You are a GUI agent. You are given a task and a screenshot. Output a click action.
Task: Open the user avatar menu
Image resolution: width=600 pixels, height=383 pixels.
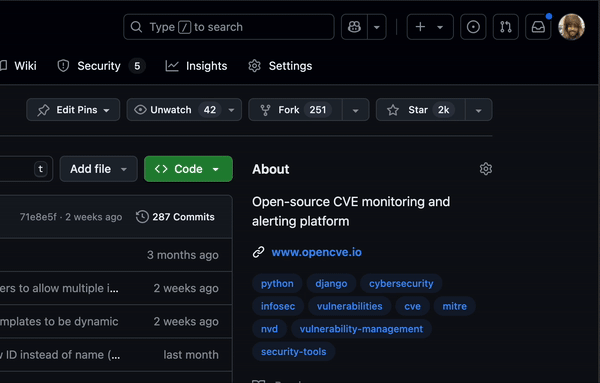coord(571,27)
